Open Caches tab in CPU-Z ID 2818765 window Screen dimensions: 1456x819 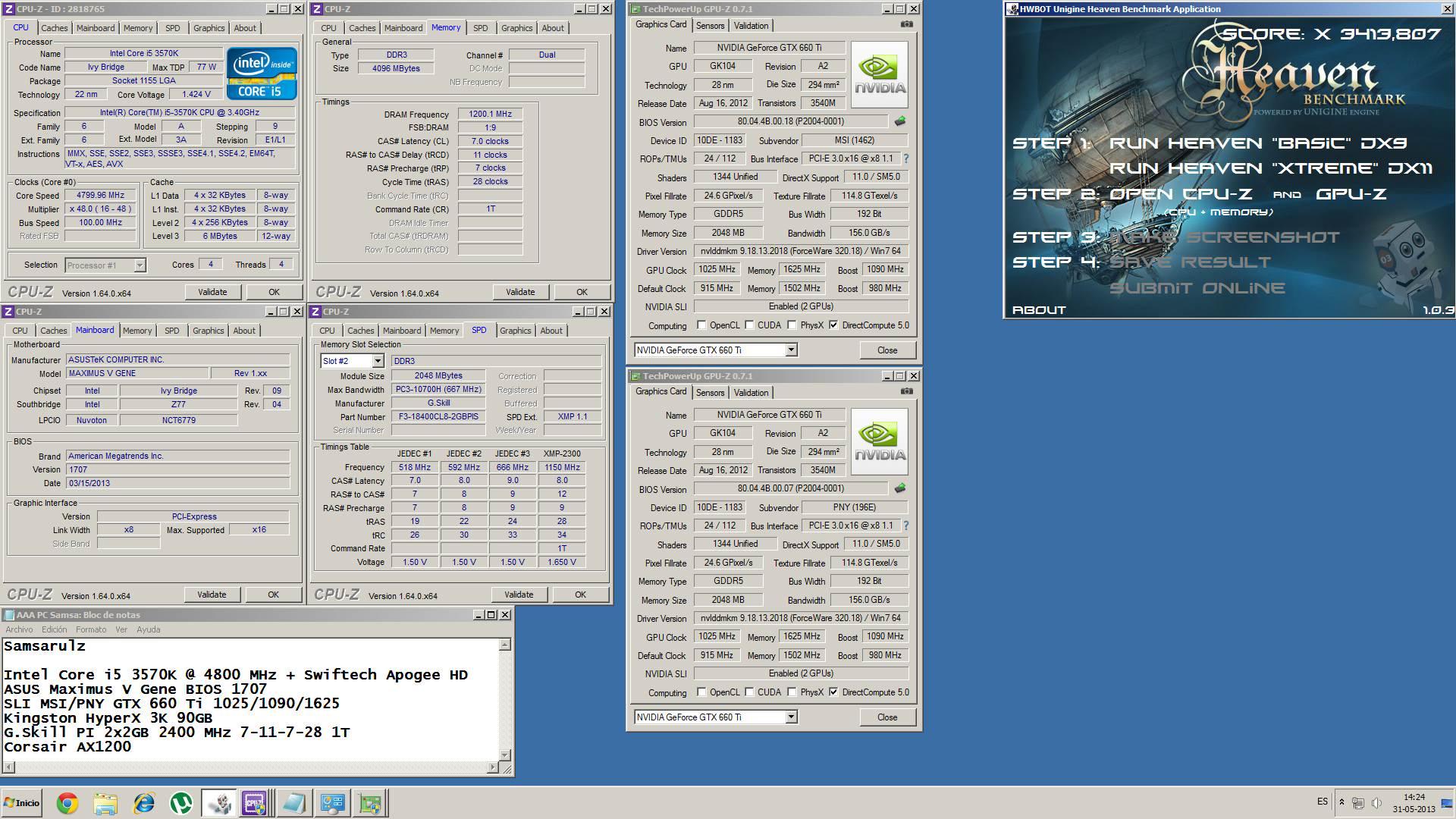[55, 28]
